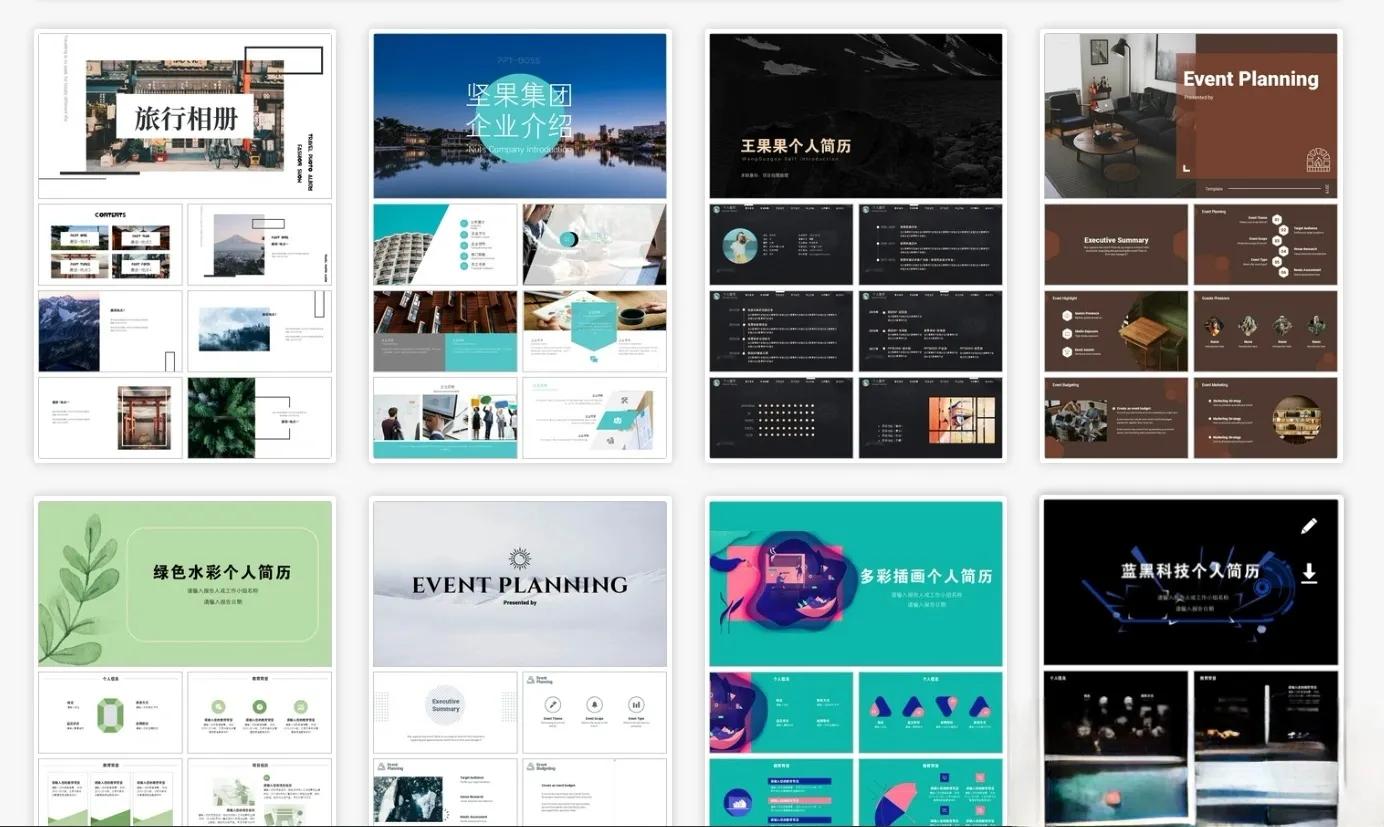Open the three triangles slide in 多彩插画

point(931,712)
